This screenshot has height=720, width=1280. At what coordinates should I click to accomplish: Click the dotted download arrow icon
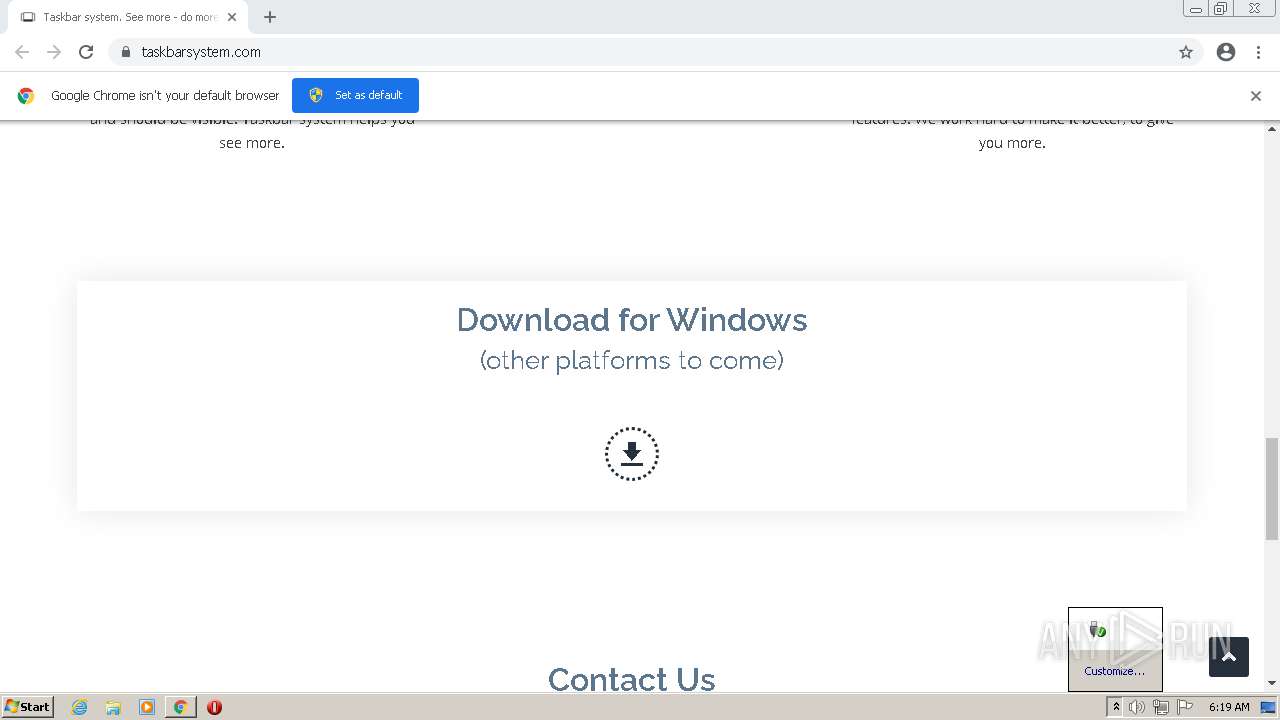(632, 454)
